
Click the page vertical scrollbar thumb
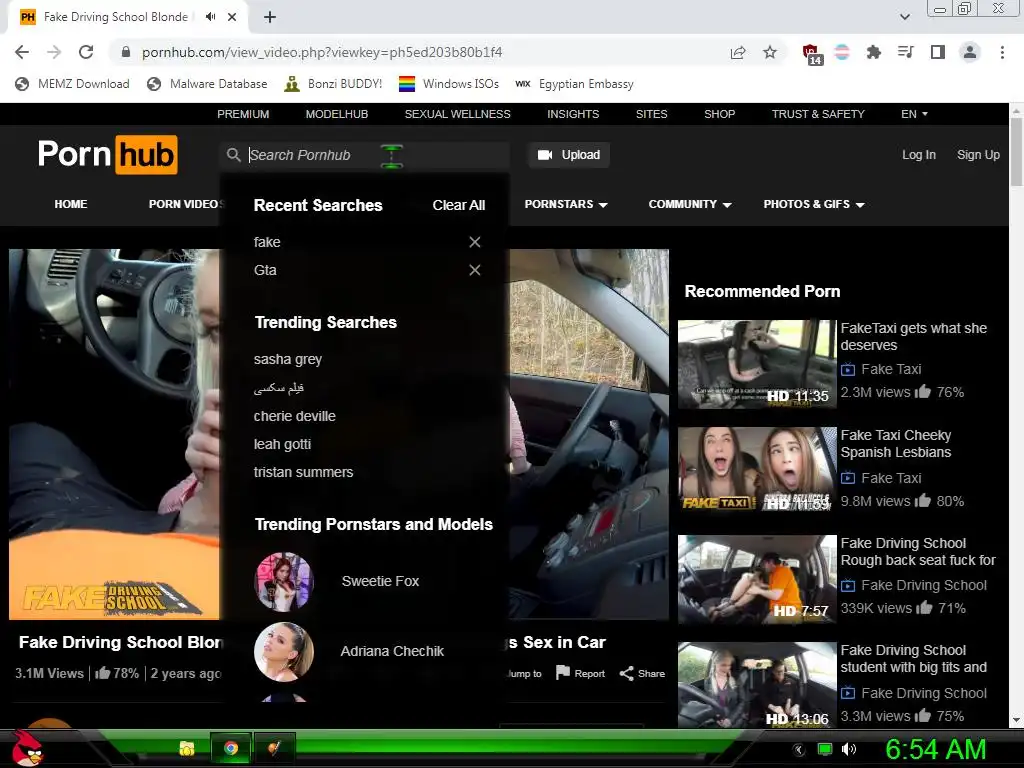[x=1016, y=152]
